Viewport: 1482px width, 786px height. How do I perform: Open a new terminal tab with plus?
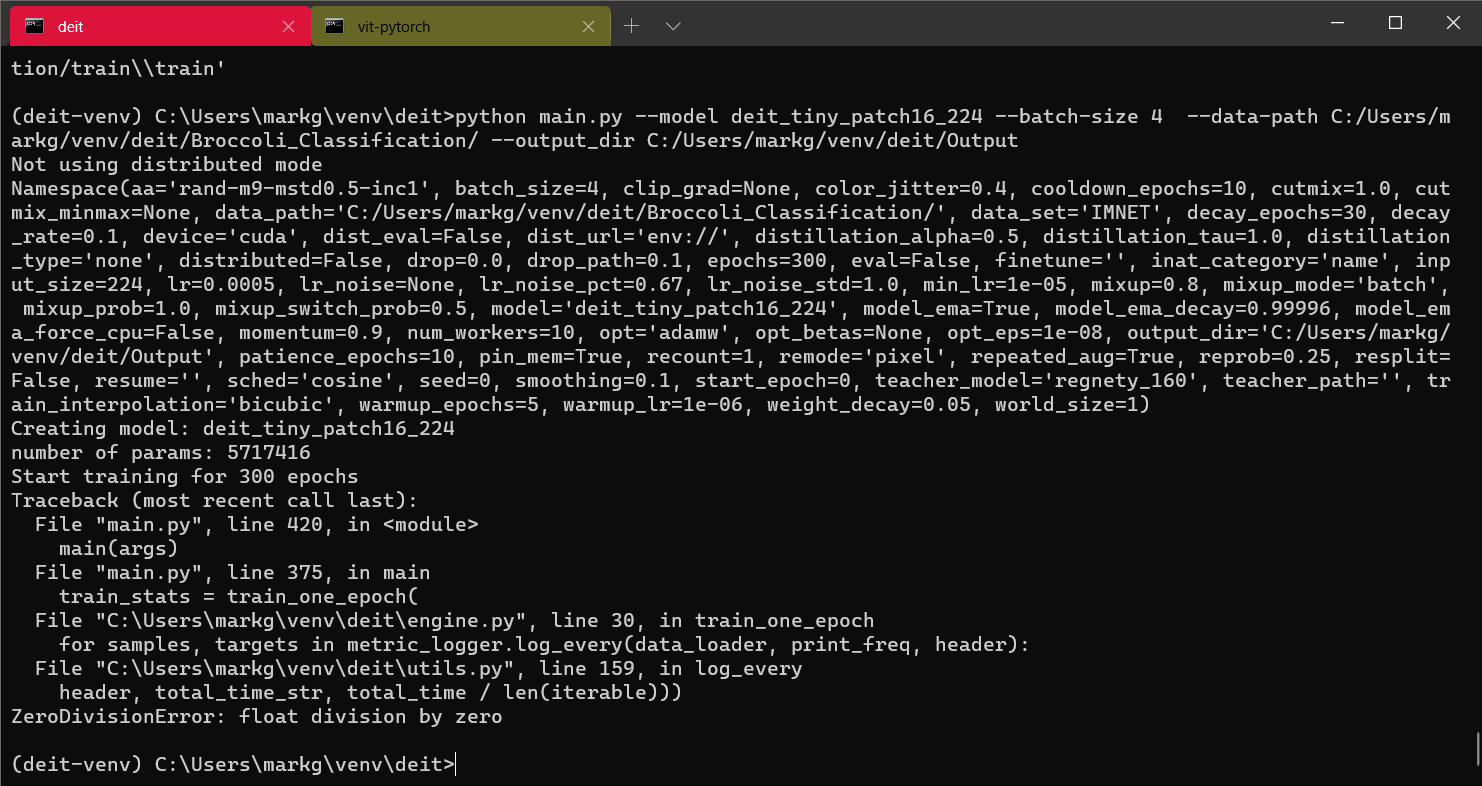click(631, 27)
